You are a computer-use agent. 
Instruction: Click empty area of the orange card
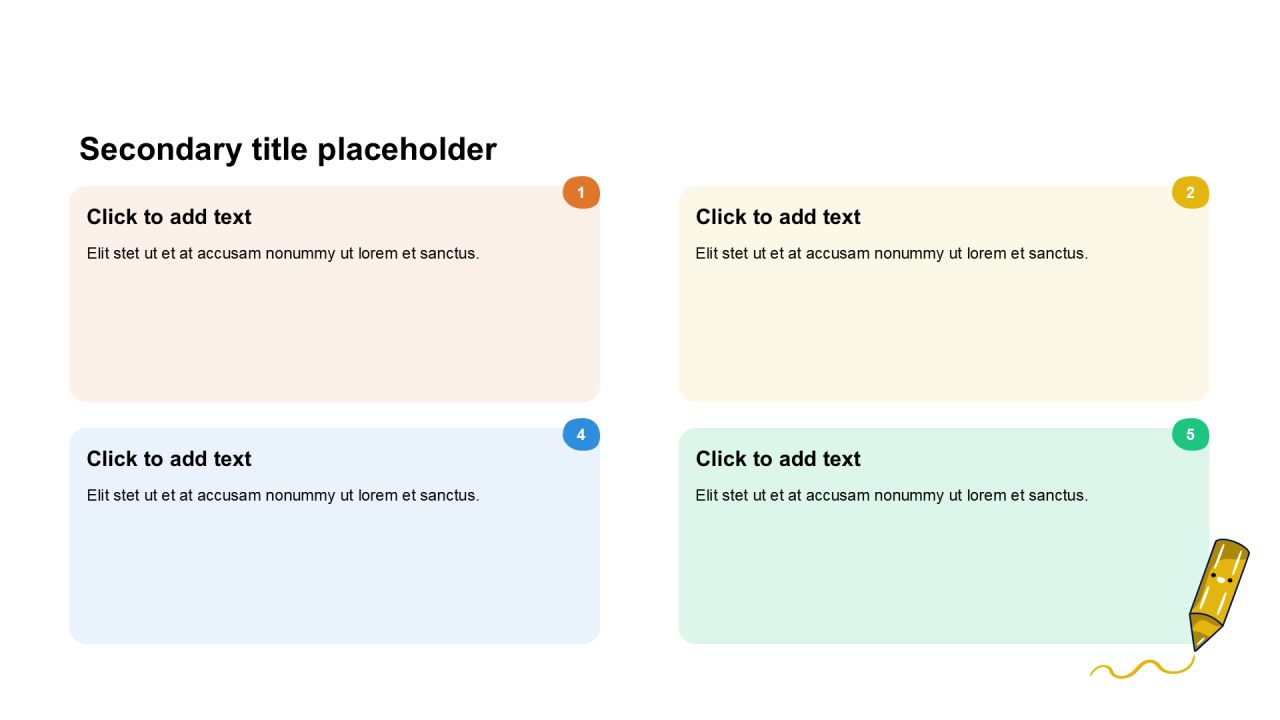[334, 335]
